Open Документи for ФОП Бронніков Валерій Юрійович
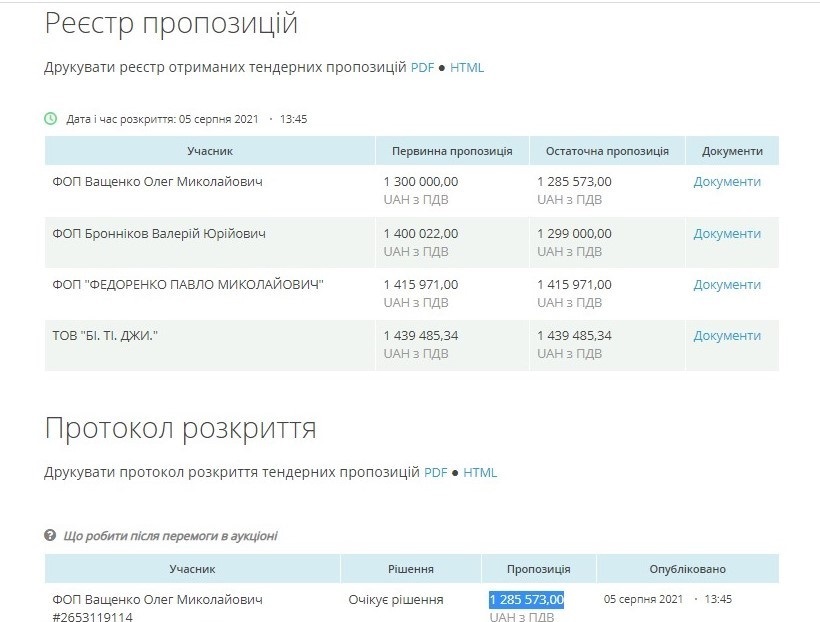 tap(727, 233)
